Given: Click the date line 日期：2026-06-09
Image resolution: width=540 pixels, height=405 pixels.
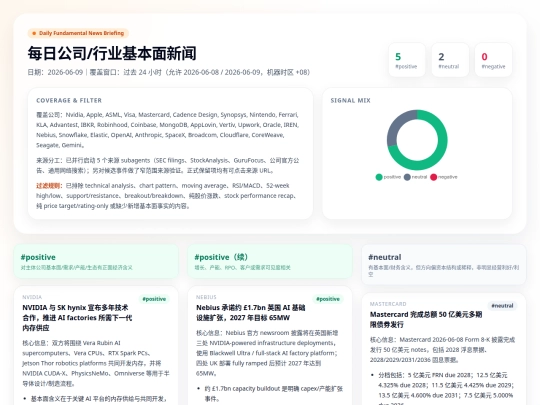Looking at the screenshot, I should 169,72.
